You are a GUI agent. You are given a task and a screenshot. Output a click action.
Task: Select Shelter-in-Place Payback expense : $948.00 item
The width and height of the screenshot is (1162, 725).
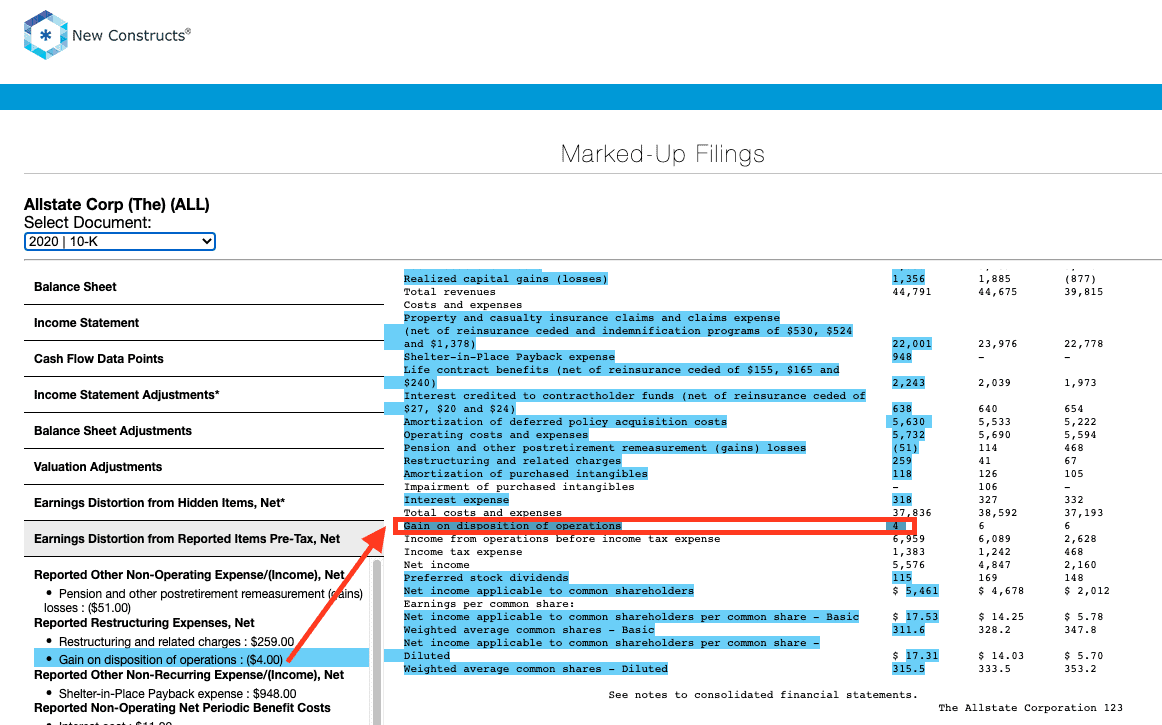177,694
